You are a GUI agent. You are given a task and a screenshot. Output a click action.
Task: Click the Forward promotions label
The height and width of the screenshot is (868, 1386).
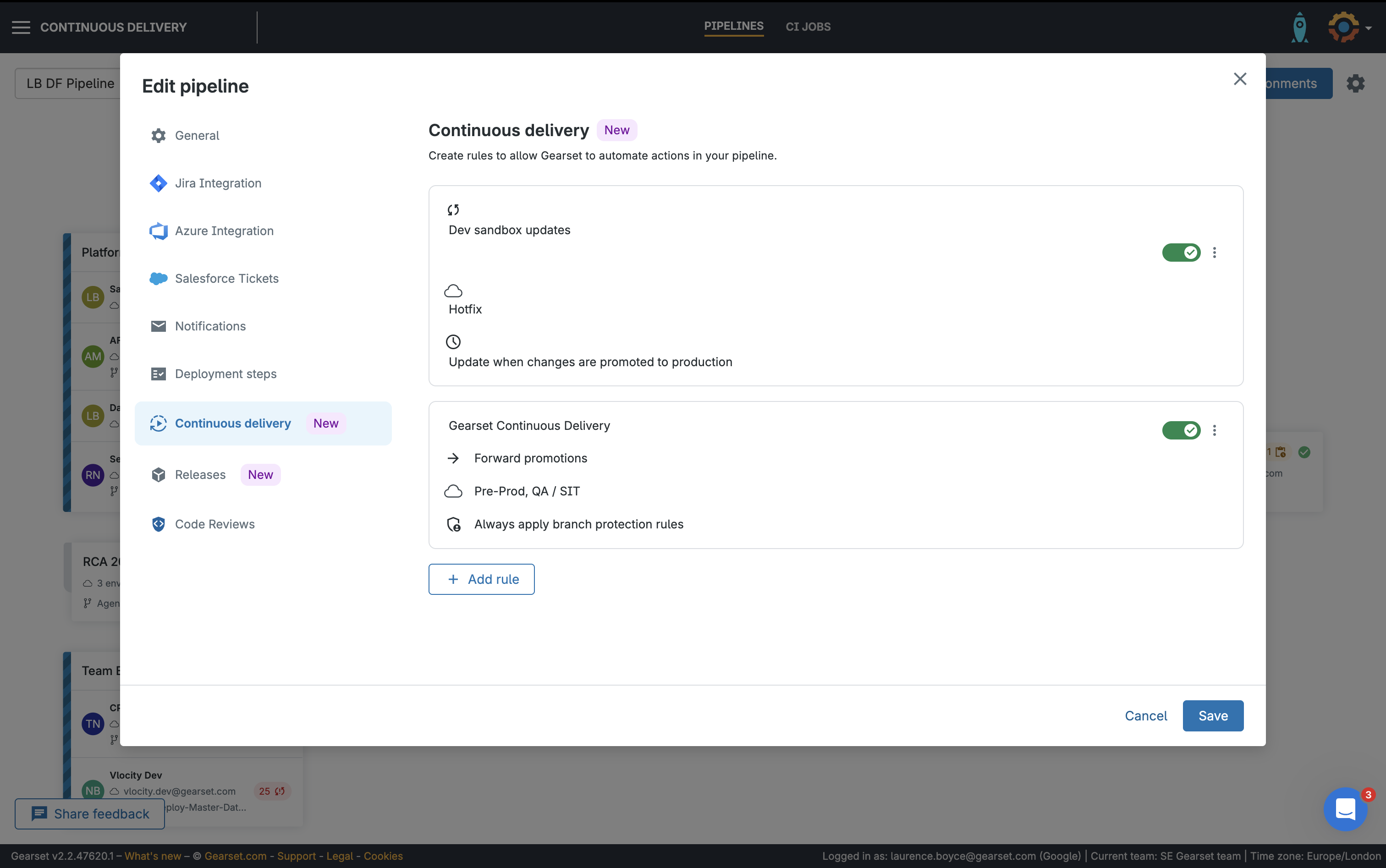(530, 458)
